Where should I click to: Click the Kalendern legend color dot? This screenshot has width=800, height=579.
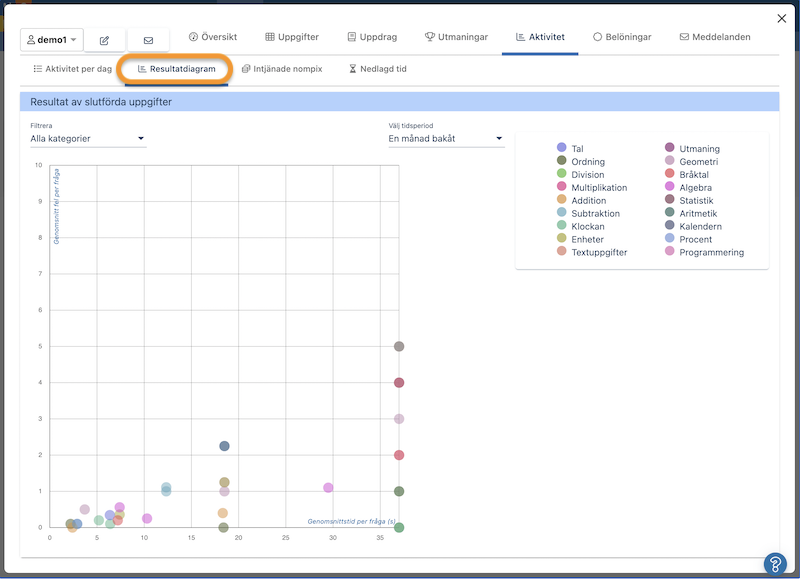coord(670,227)
